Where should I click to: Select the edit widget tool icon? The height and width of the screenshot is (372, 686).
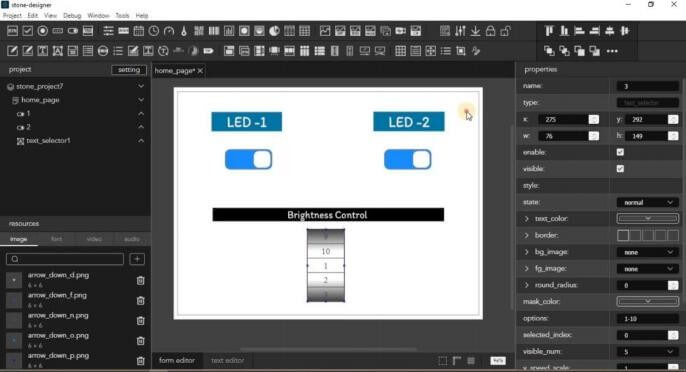tap(12, 51)
